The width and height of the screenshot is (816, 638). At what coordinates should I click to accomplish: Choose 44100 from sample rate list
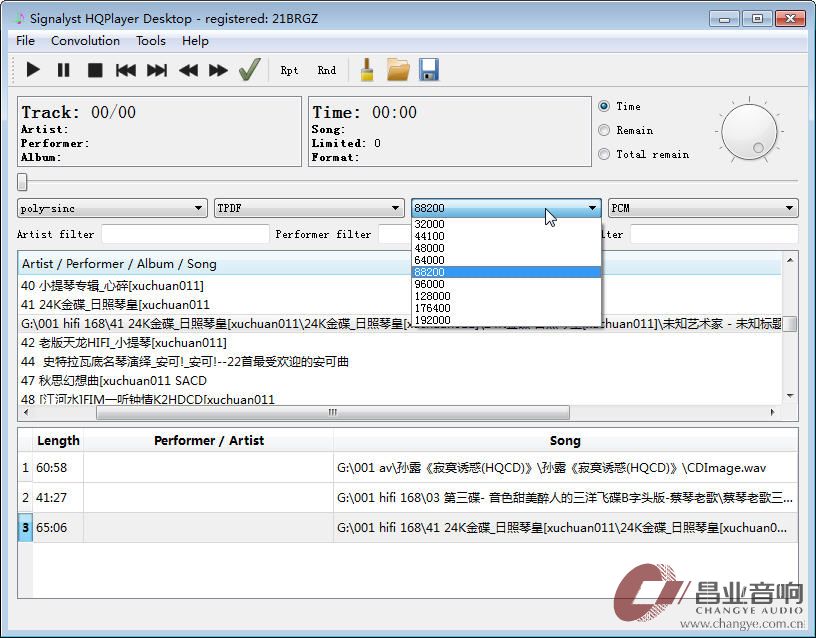pos(506,236)
